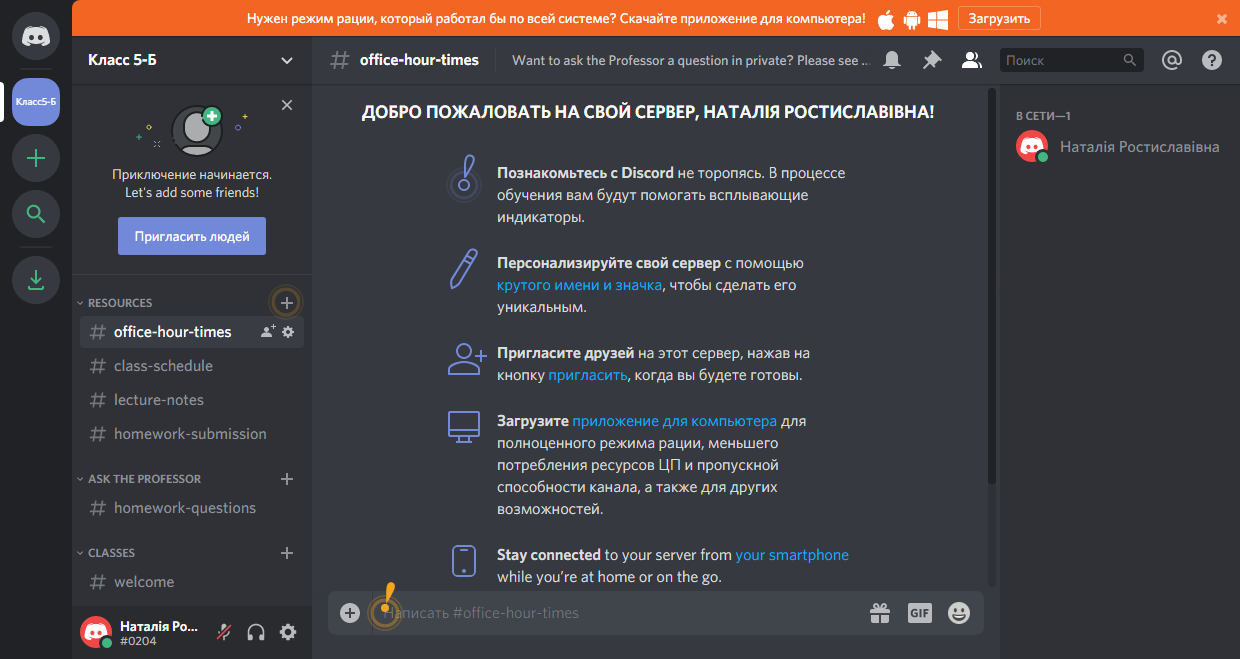Select the Класс5-Б server icon
Viewport: 1240px width, 659px height.
pyautogui.click(x=36, y=102)
